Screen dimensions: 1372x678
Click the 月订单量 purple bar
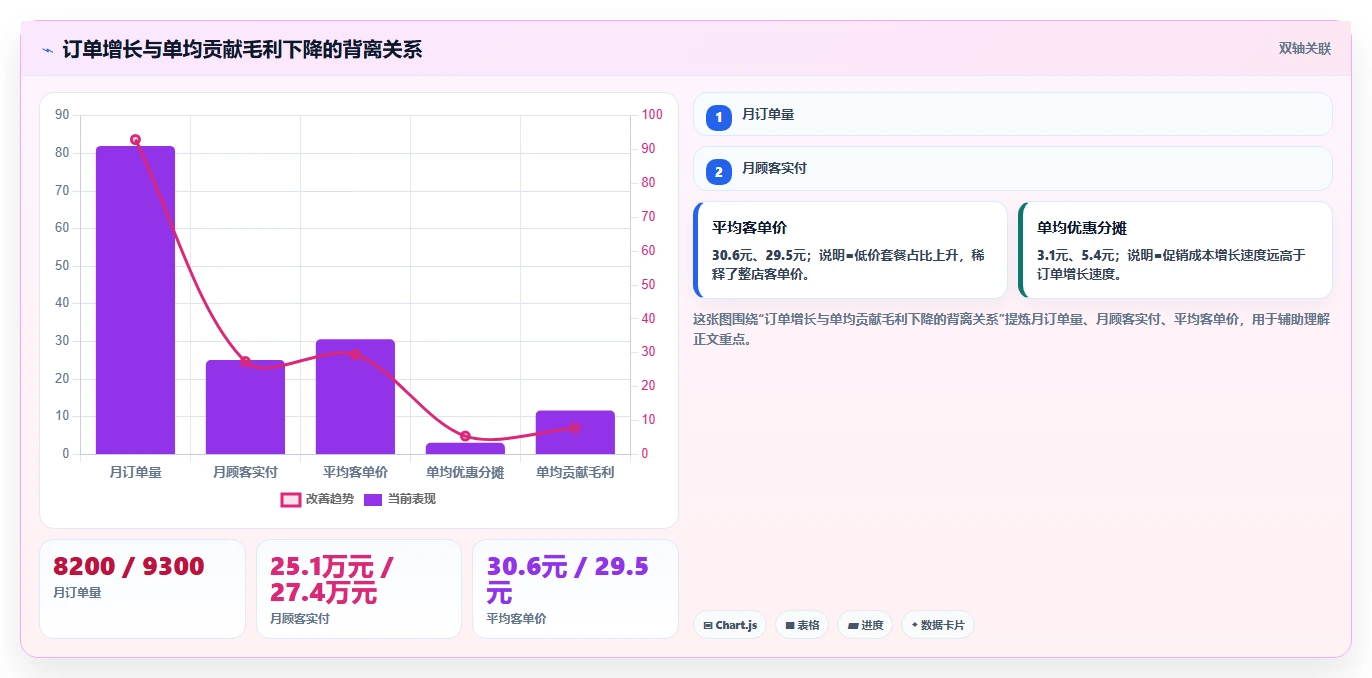click(135, 300)
